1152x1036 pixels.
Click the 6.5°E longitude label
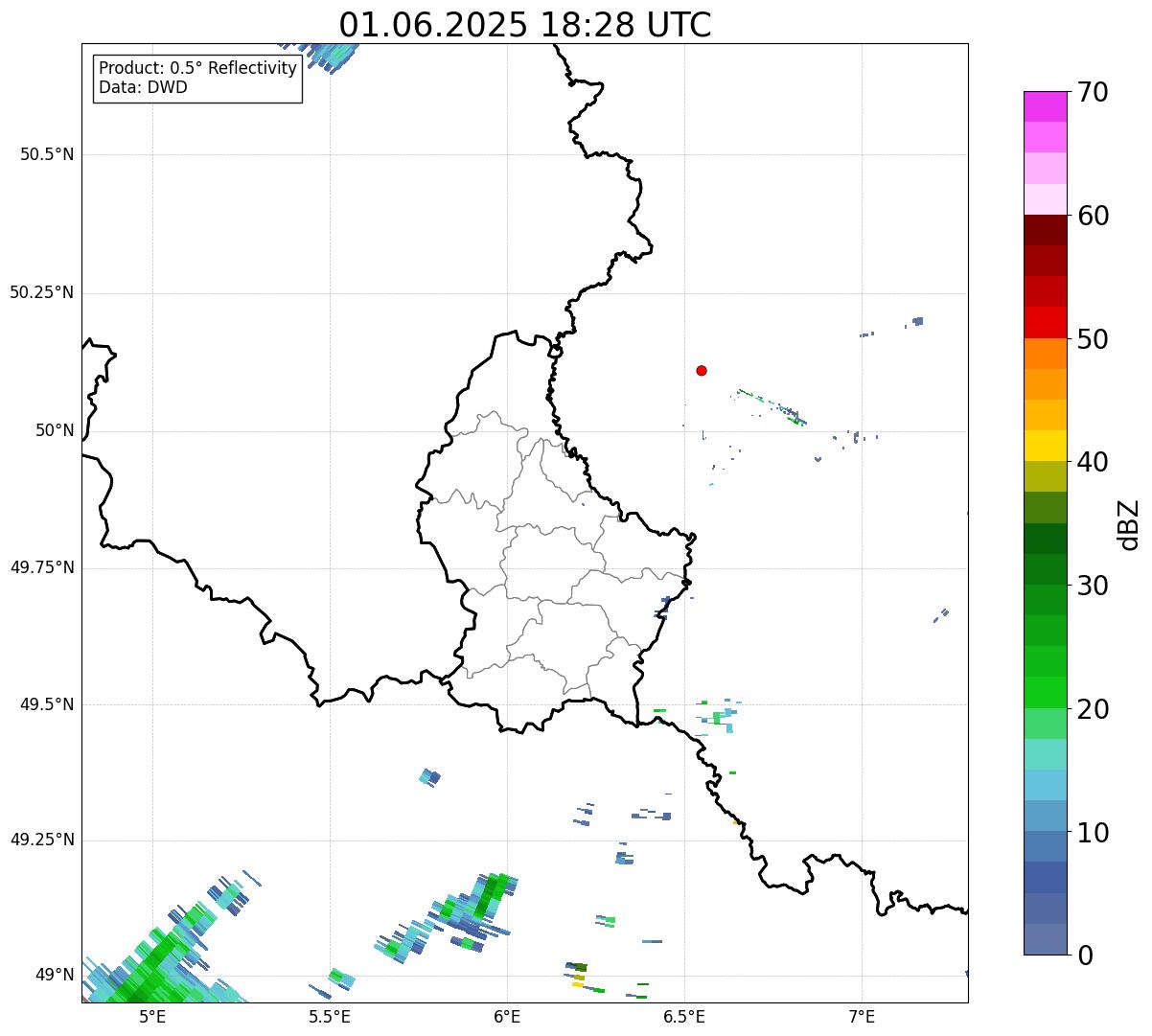tap(684, 1016)
